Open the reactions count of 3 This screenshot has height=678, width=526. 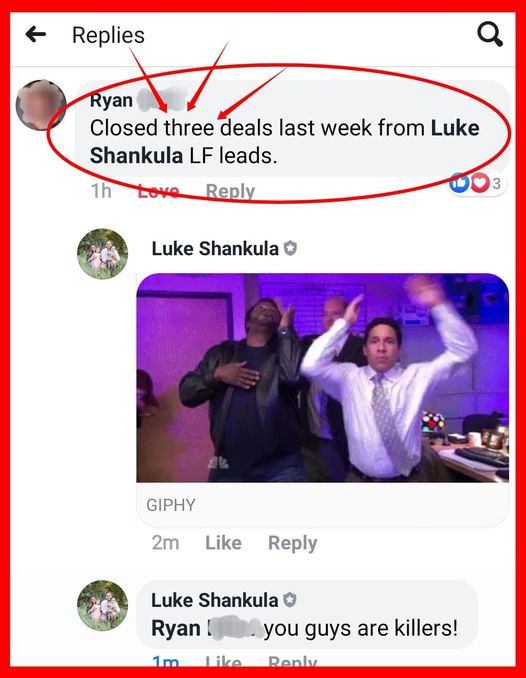click(x=497, y=183)
